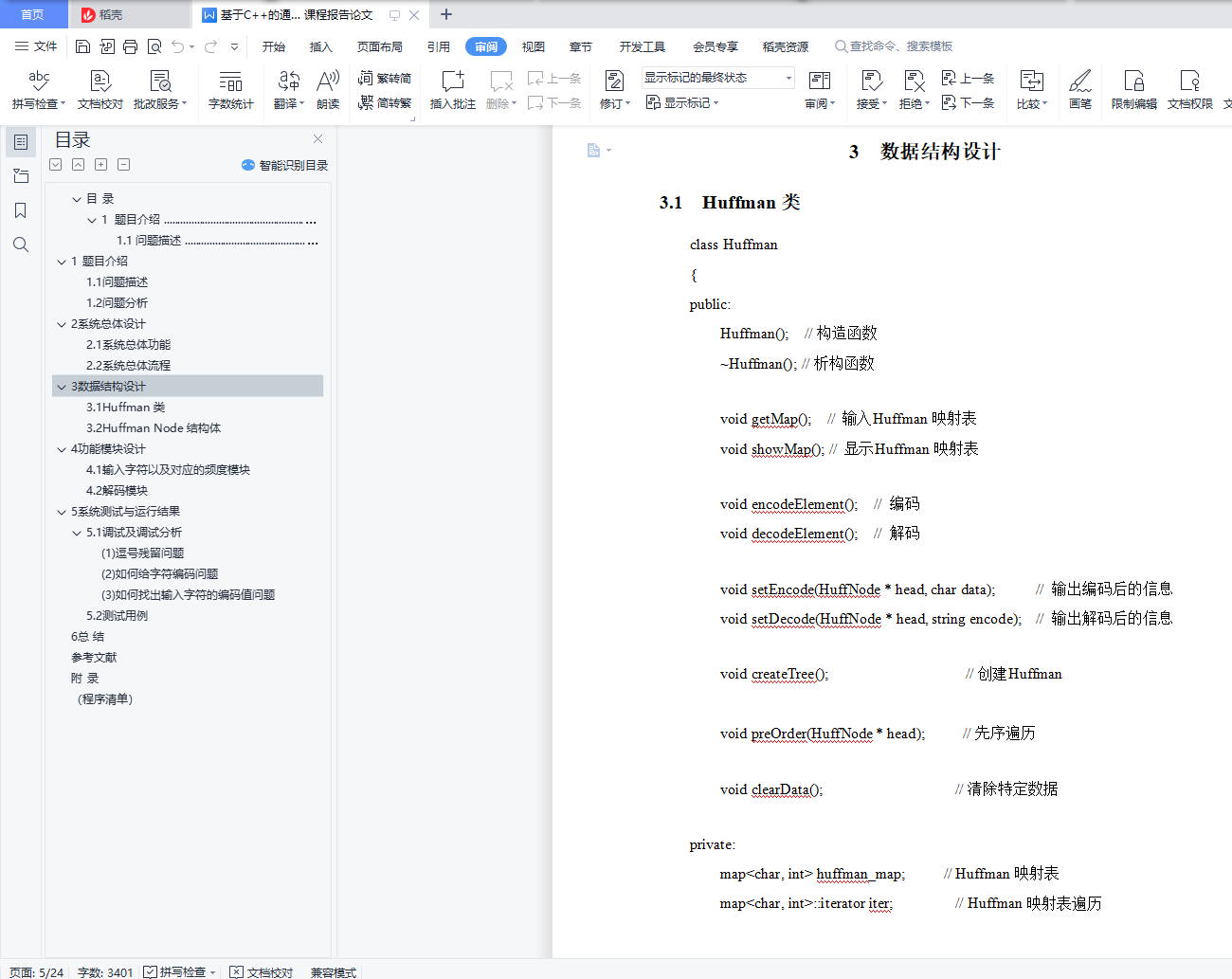Click 插入批注 to insert a comment

pyautogui.click(x=453, y=90)
